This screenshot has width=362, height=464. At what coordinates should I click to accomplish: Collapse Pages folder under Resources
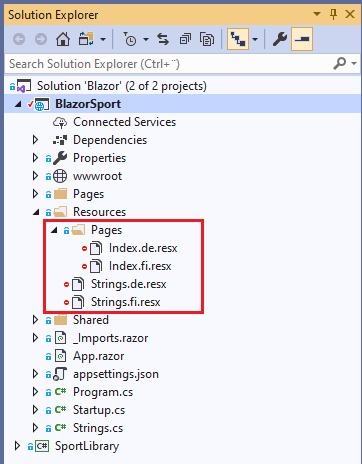tap(54, 230)
